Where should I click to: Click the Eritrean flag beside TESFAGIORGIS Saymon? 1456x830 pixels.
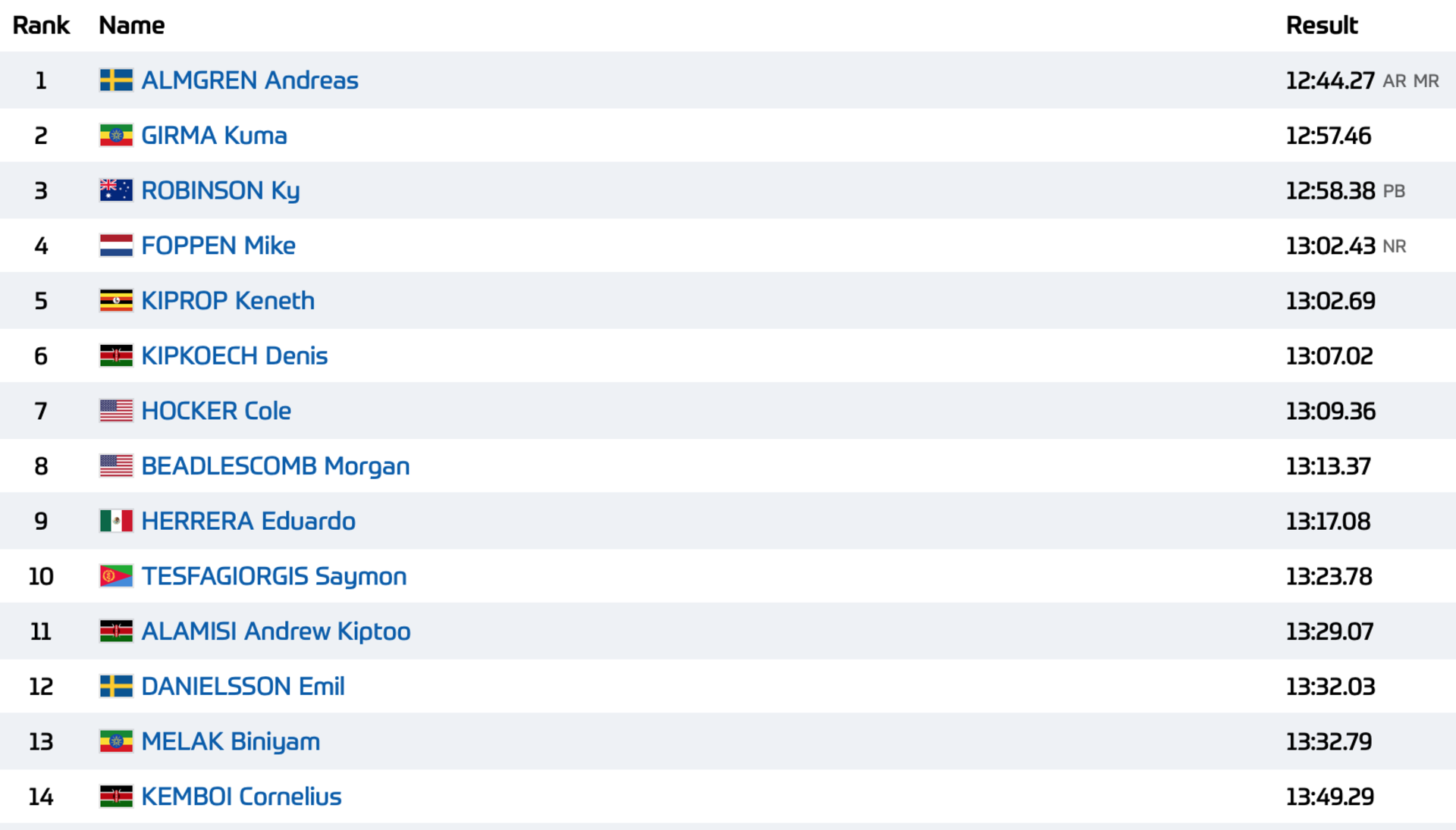(x=116, y=576)
